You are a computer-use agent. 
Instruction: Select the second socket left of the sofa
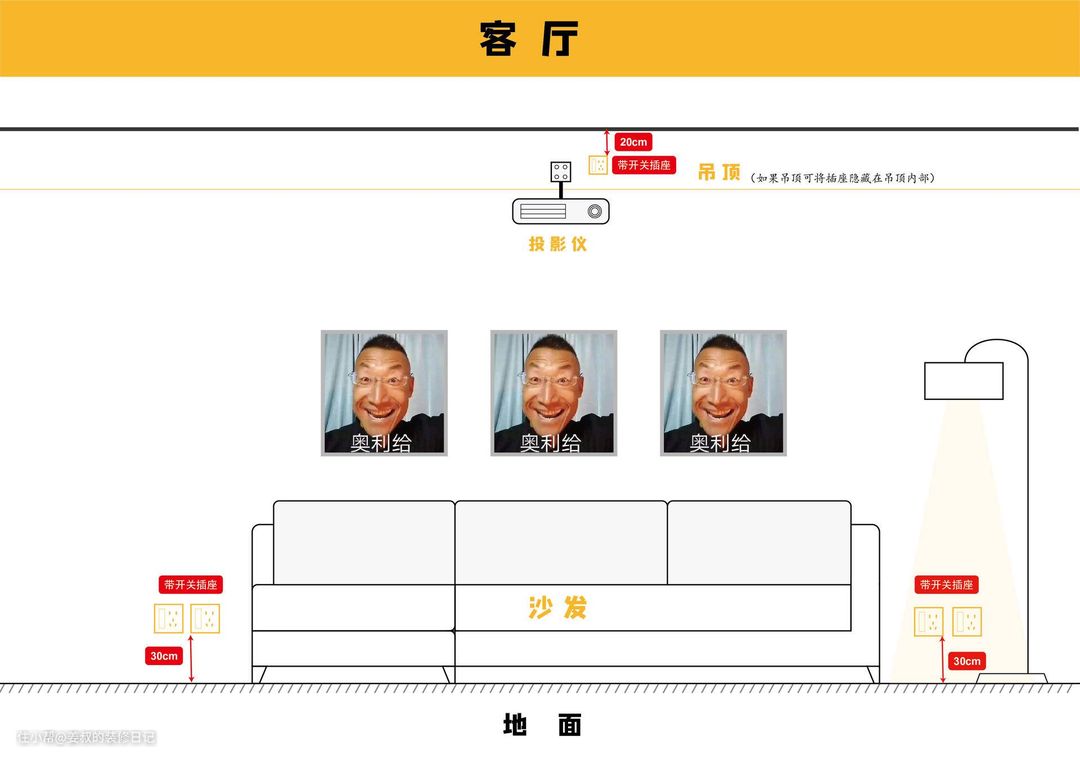tap(205, 619)
